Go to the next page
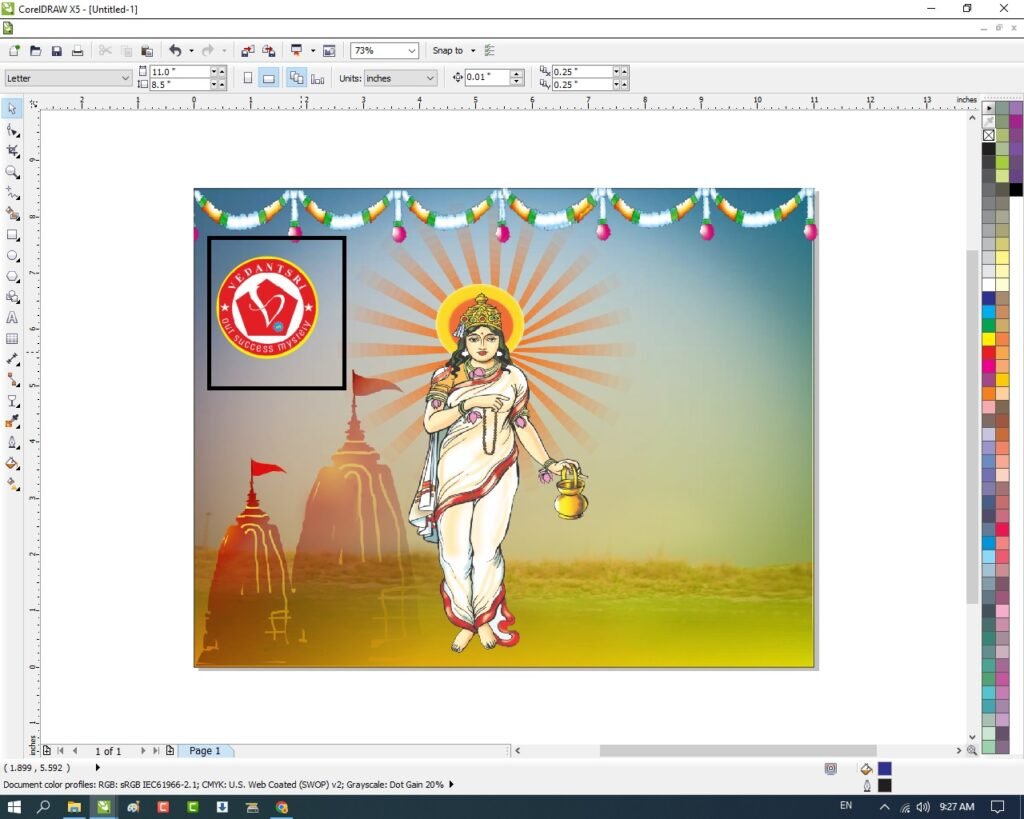The height and width of the screenshot is (819, 1024). click(142, 751)
